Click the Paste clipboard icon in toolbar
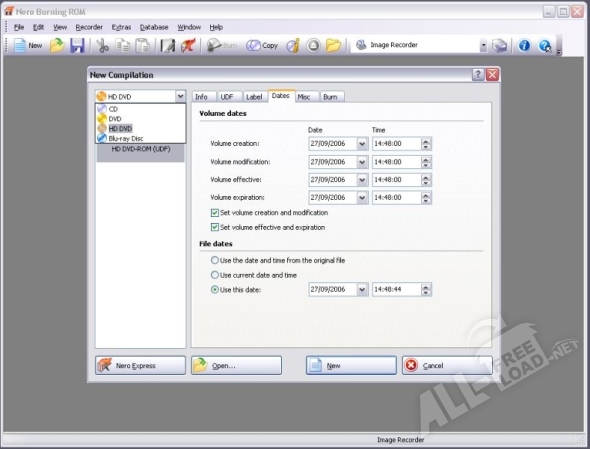This screenshot has width=590, height=449. [142, 46]
